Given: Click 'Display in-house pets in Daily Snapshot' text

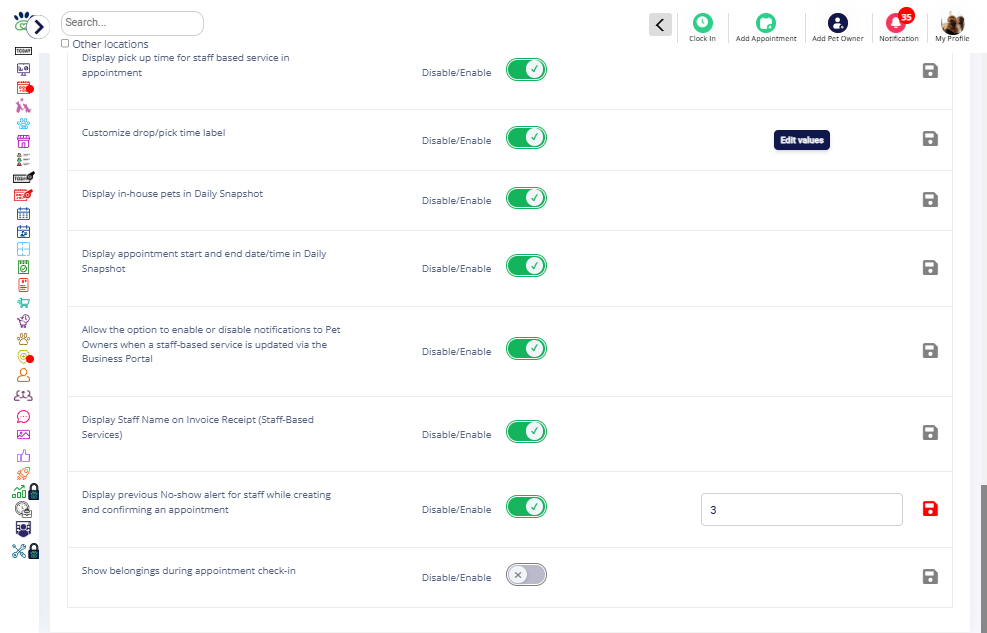Looking at the screenshot, I should click(x=172, y=194).
